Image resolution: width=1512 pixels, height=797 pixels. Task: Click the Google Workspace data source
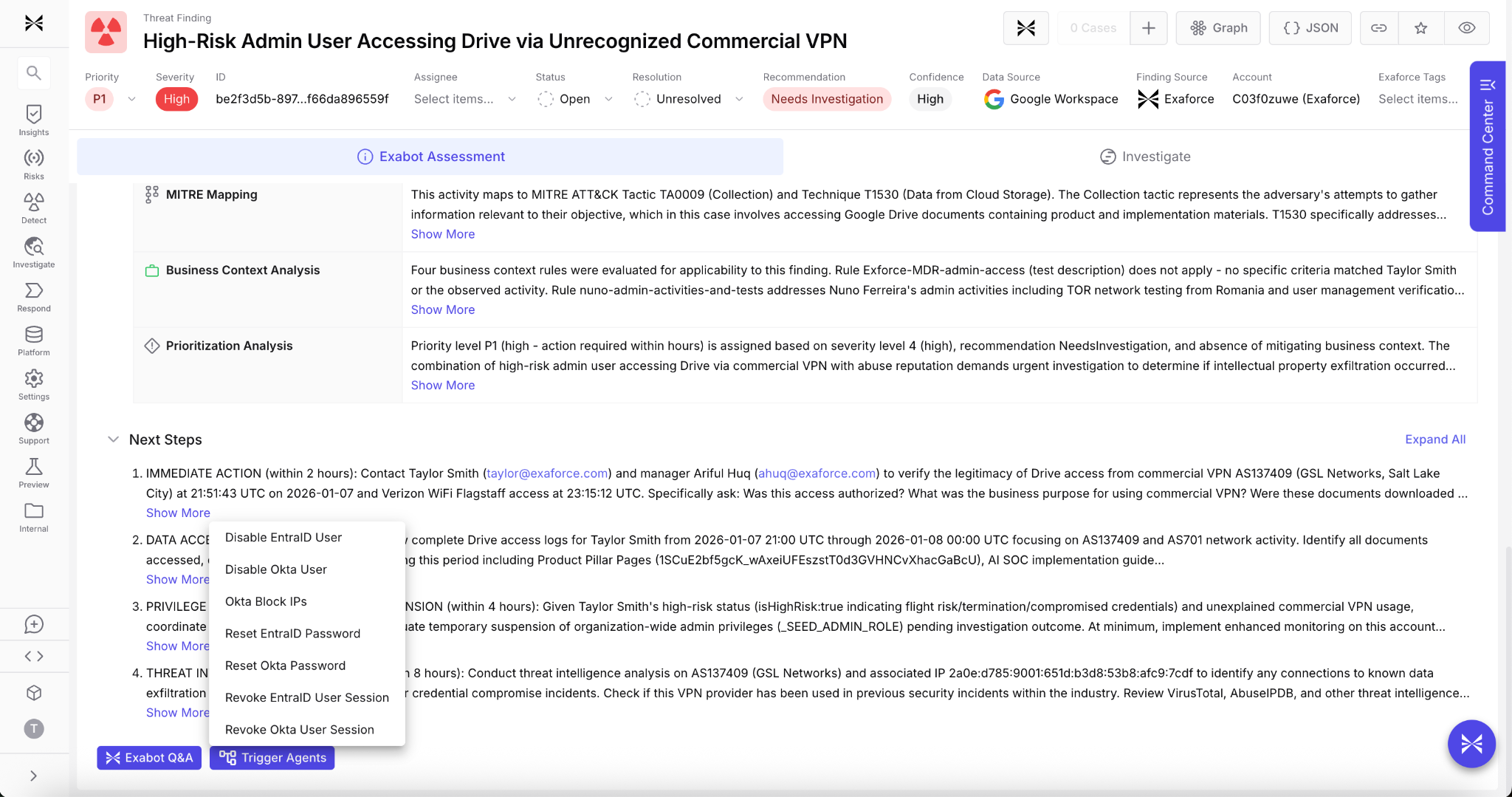[1051, 99]
